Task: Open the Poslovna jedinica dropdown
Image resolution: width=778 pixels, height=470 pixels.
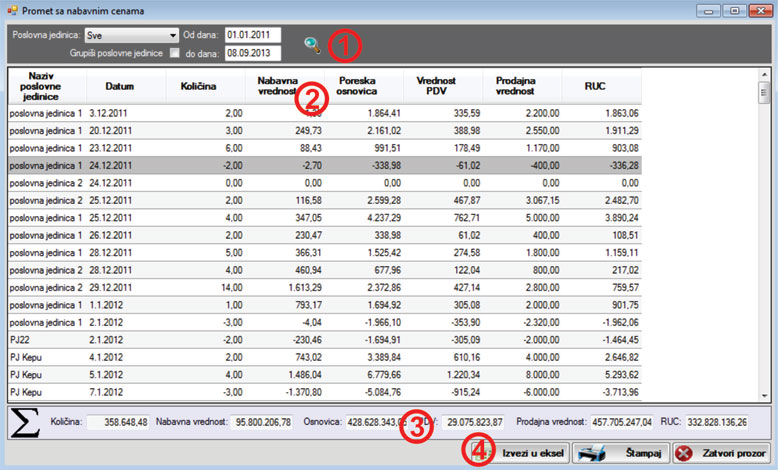Action: [131, 35]
